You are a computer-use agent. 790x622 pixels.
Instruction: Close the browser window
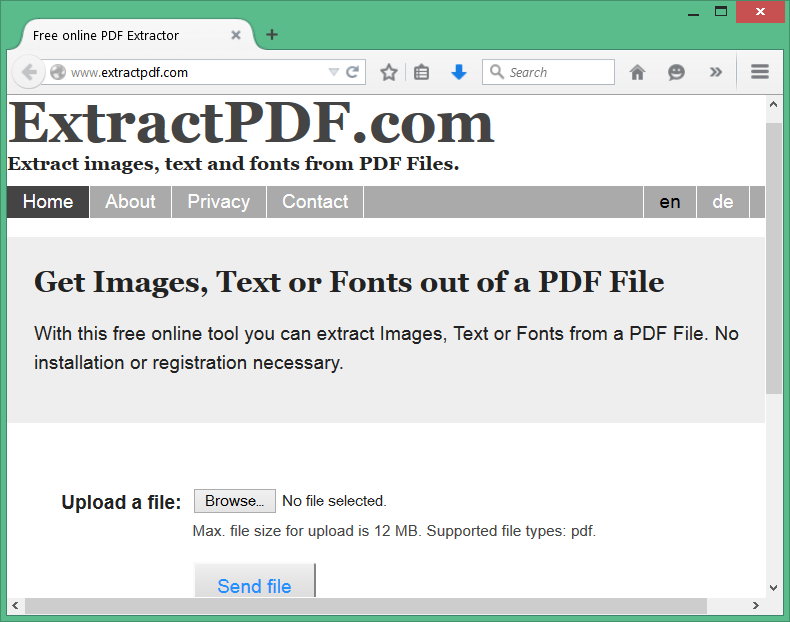tap(760, 12)
